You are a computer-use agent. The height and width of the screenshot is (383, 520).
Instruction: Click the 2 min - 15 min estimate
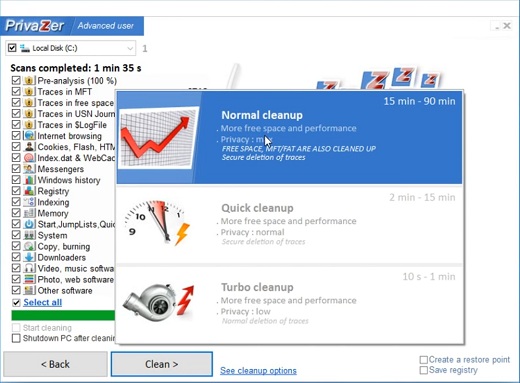click(x=422, y=197)
